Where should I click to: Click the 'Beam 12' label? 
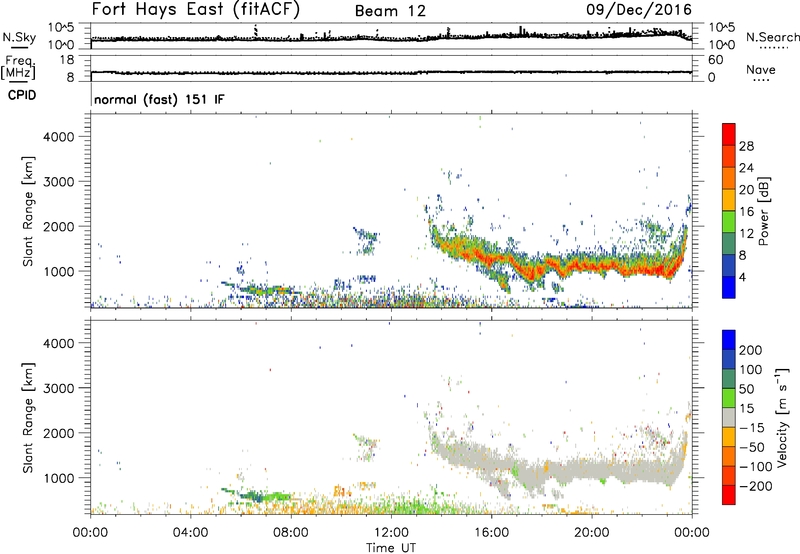(x=390, y=11)
